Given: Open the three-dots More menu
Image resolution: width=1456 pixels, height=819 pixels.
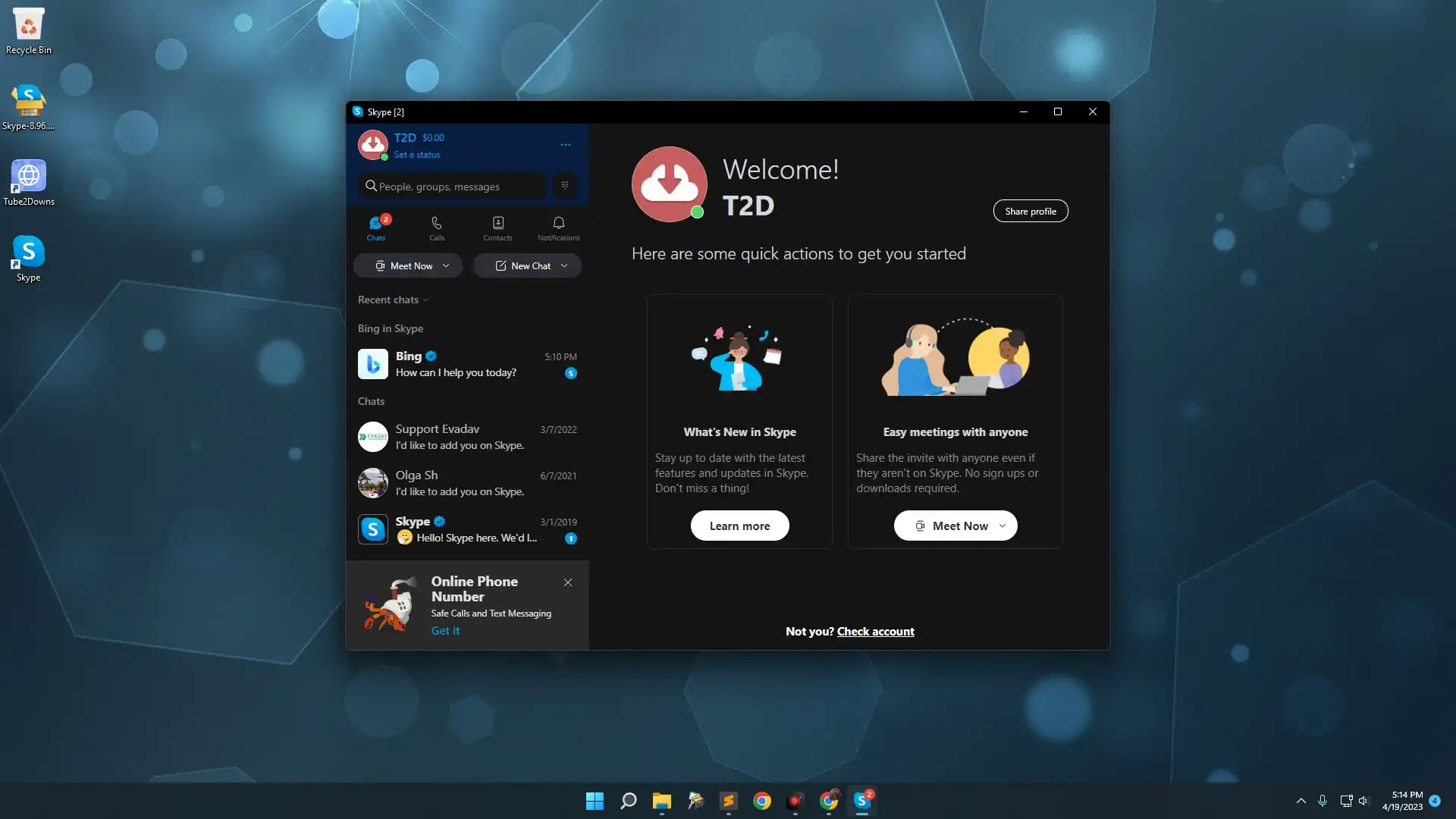Looking at the screenshot, I should pyautogui.click(x=566, y=145).
